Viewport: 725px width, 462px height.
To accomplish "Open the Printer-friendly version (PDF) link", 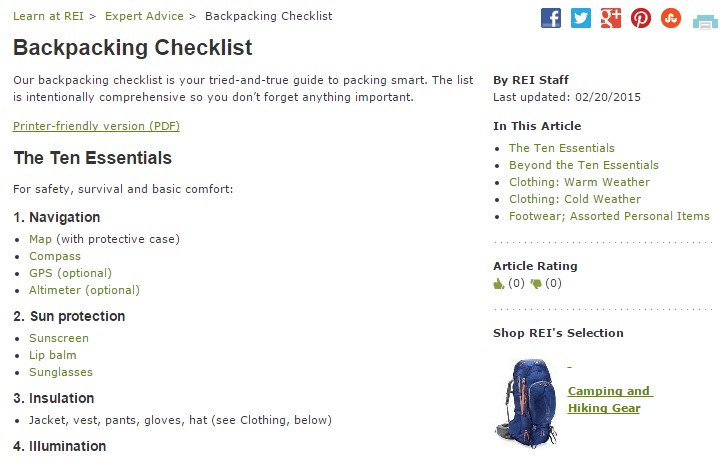I will pos(96,126).
